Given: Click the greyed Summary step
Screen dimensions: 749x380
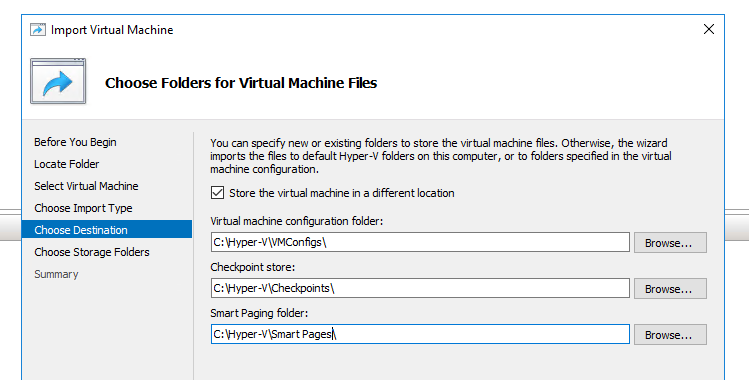Looking at the screenshot, I should pyautogui.click(x=56, y=274).
